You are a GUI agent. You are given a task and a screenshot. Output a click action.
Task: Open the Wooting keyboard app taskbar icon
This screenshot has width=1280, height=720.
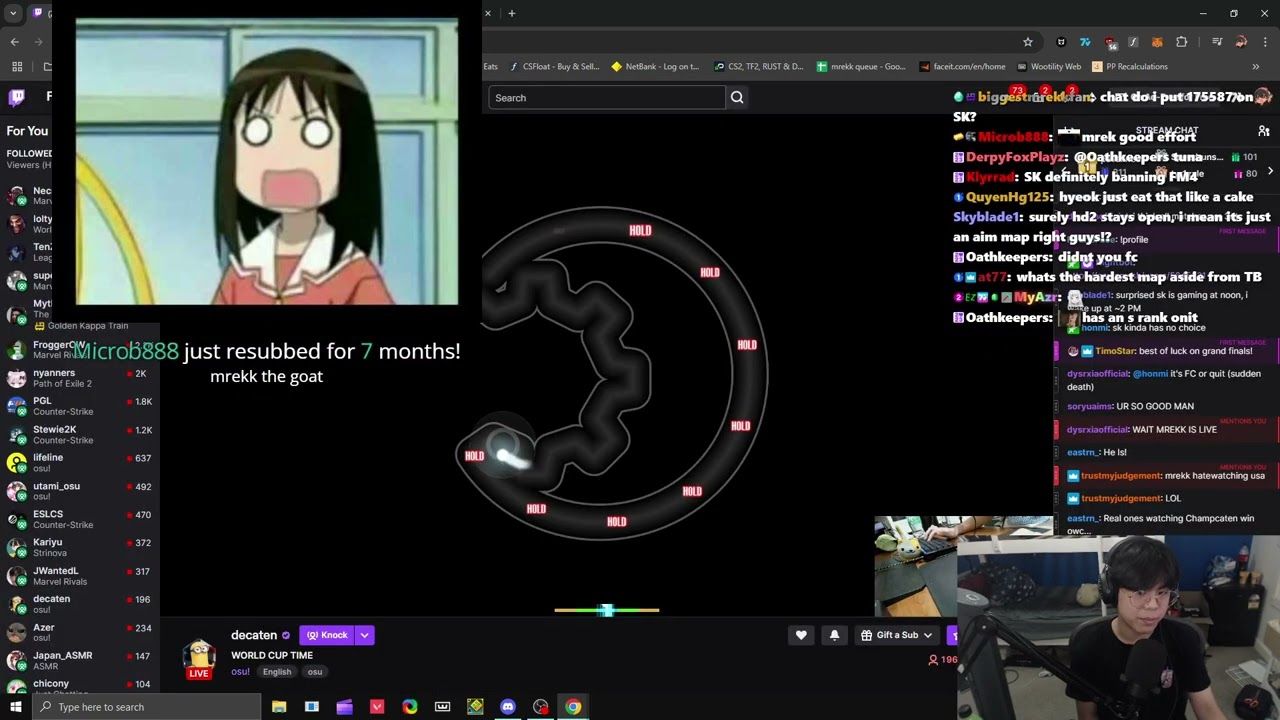click(x=442, y=707)
